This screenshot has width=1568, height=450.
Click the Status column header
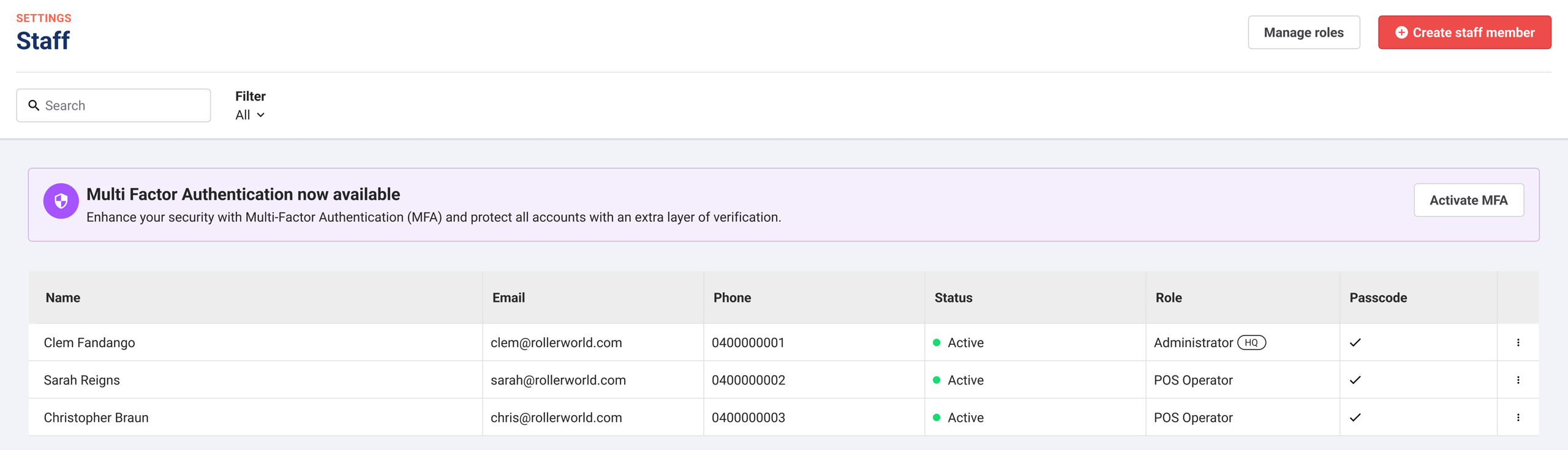pyautogui.click(x=953, y=298)
